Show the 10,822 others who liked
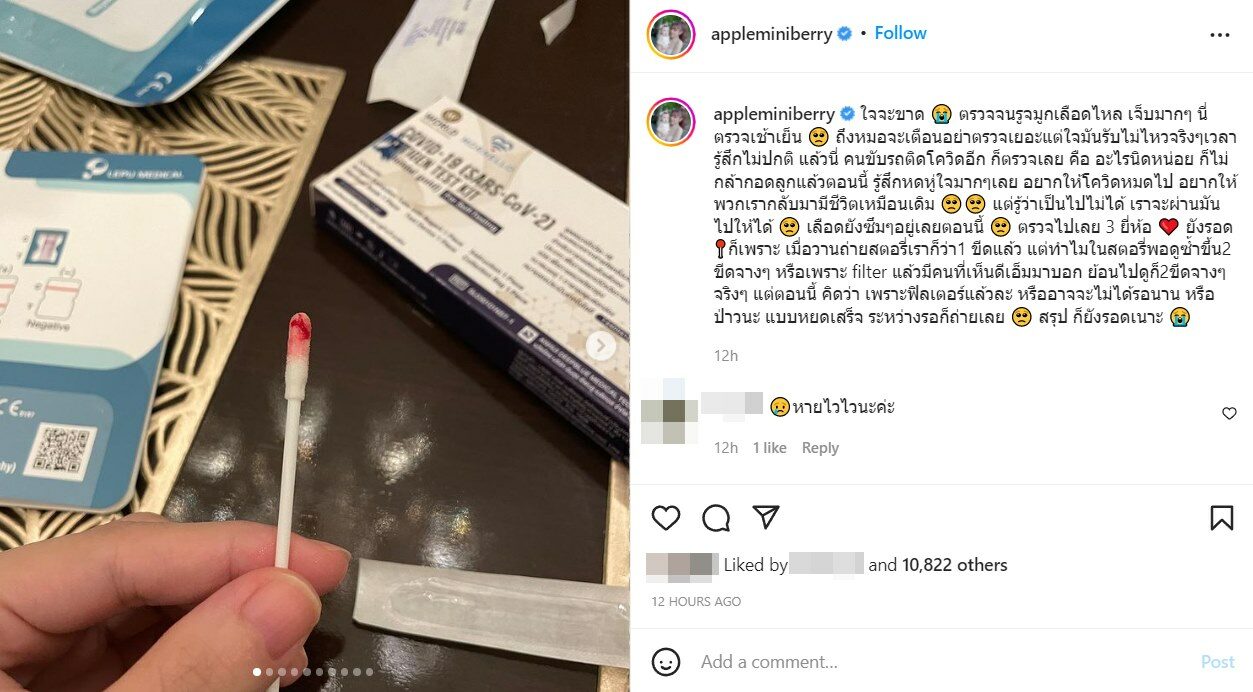Image resolution: width=1253 pixels, height=692 pixels. 954,565
